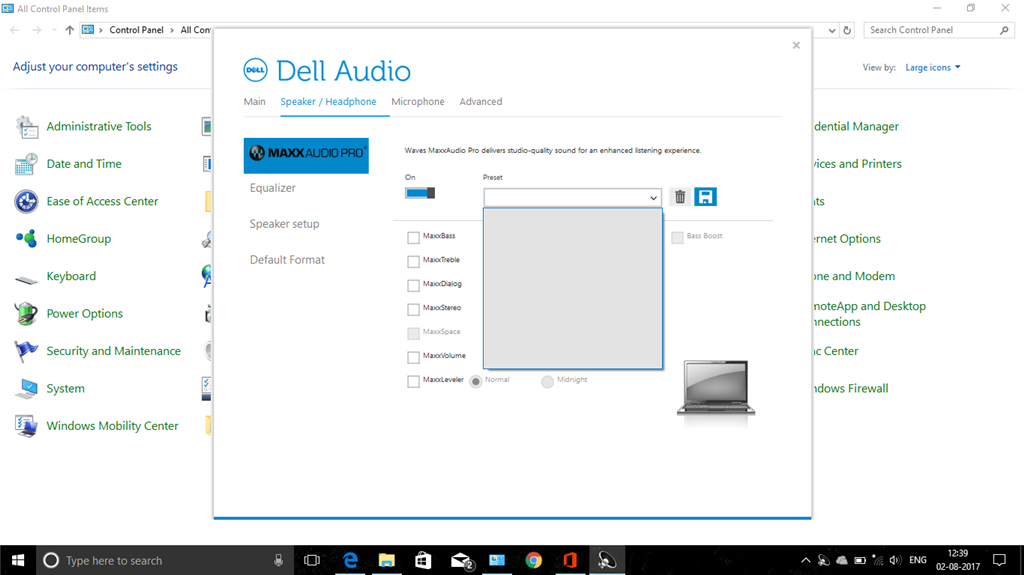Screen dimensions: 1024x575
Task: Go up one level in Control Panel
Action: 70,30
